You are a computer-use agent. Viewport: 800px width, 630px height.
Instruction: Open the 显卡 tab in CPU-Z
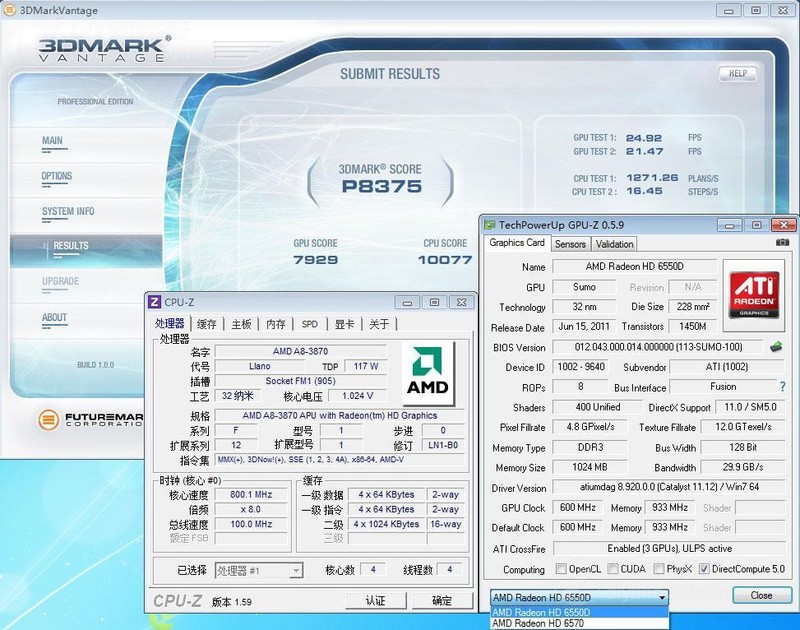click(344, 324)
